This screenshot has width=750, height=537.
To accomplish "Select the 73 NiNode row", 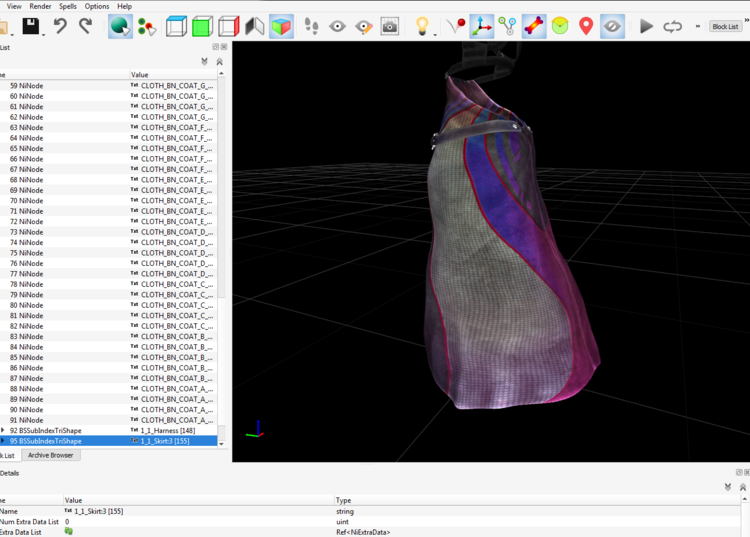I will pyautogui.click(x=109, y=232).
